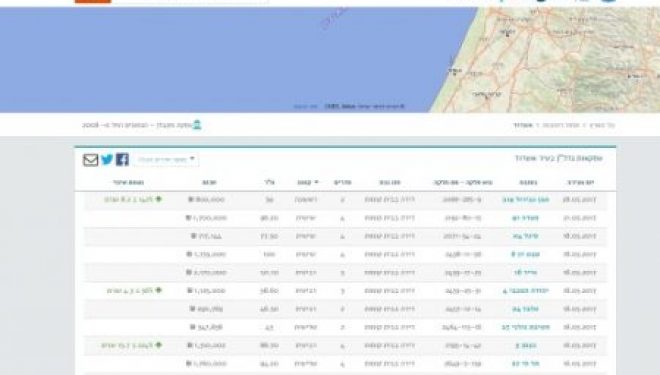Open the address link in the sixth row
660x375 pixels.
(526, 290)
